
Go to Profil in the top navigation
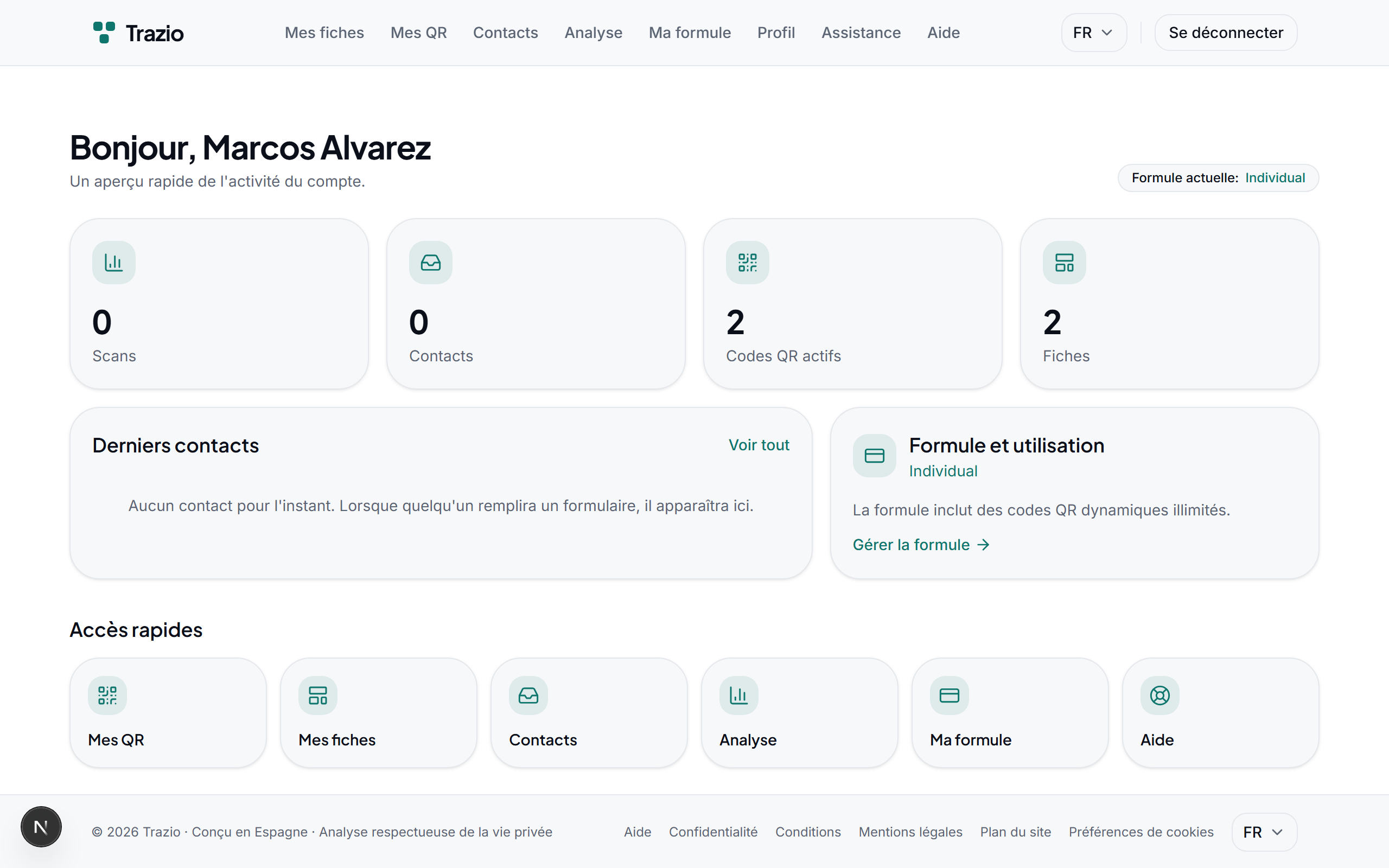point(776,33)
